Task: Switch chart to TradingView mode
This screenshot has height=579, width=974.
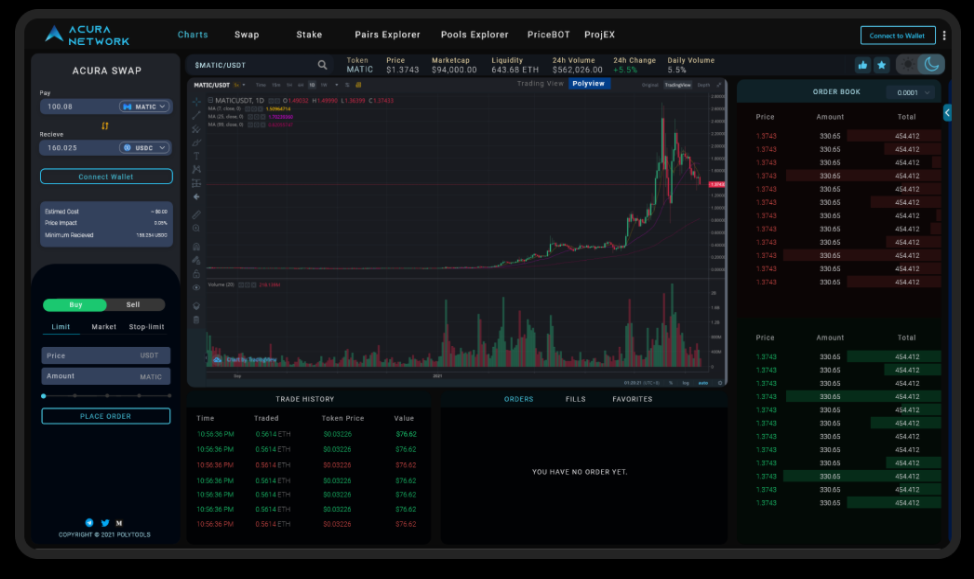Action: coord(678,85)
